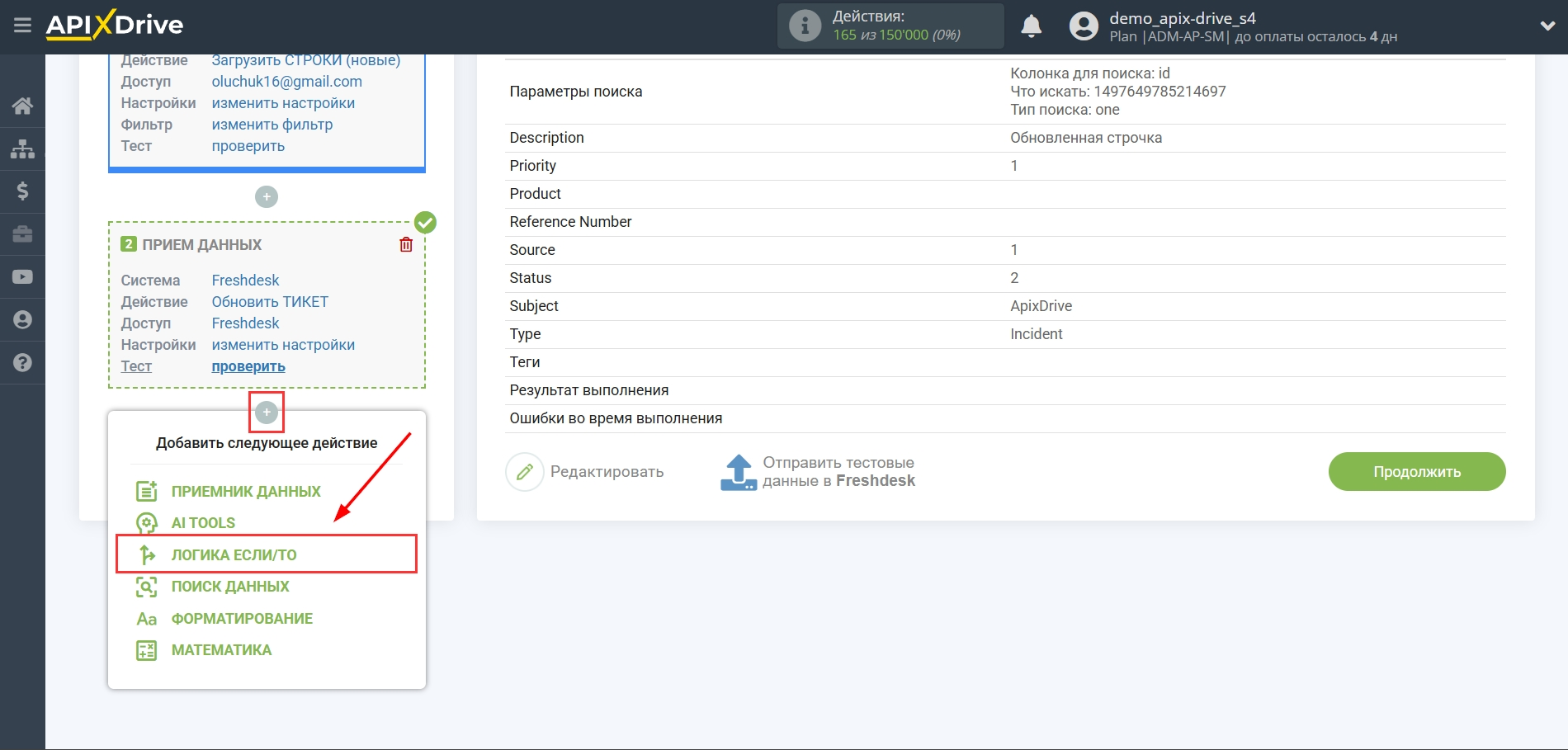Click the actions info icon
1568x750 pixels.
click(x=805, y=26)
